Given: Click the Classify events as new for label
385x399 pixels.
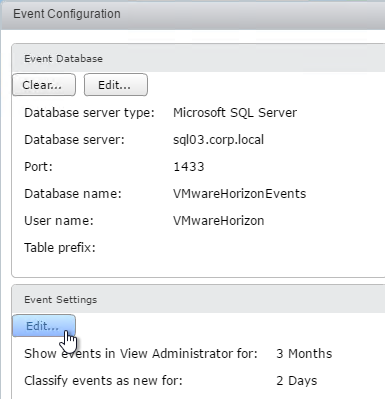Looking at the screenshot, I should [103, 381].
